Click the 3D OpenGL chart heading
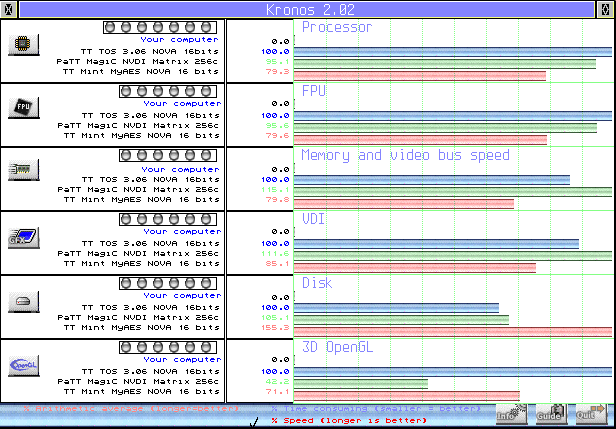Screen dimensions: 616x429 click(x=337, y=347)
